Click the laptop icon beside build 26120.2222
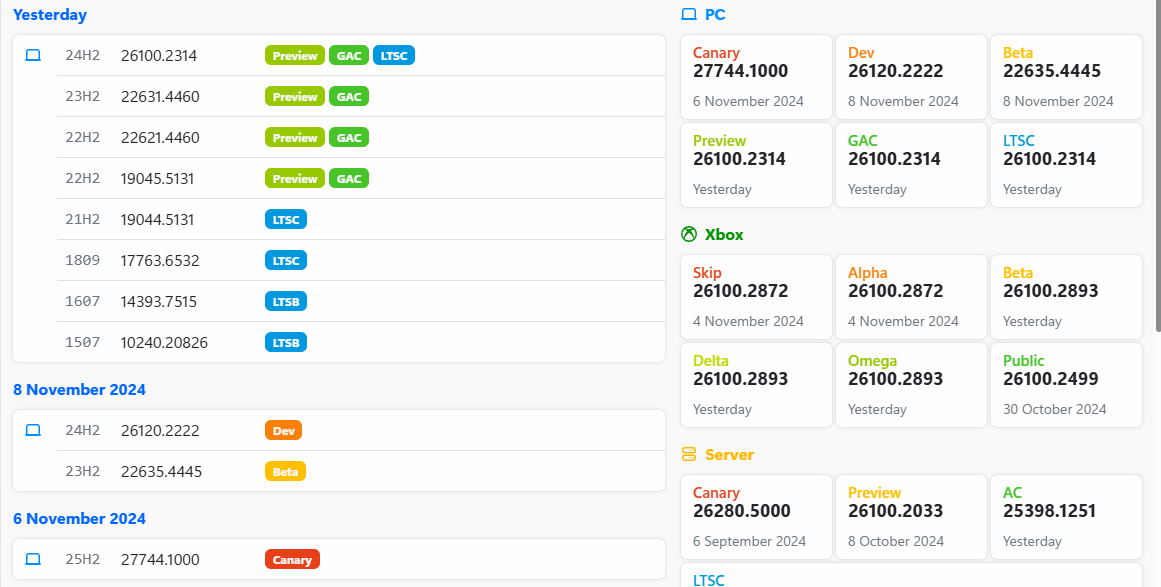Image resolution: width=1161 pixels, height=587 pixels. [x=33, y=431]
